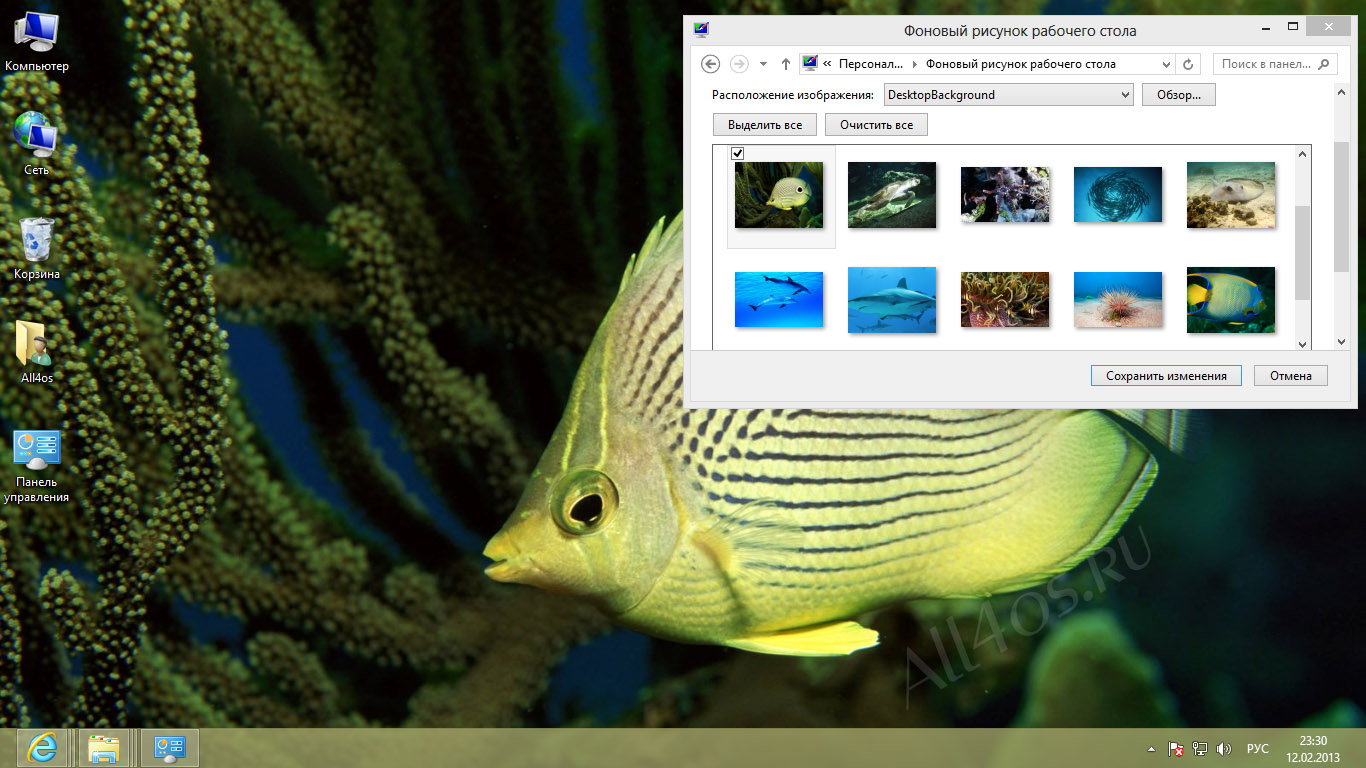Click outer window scroll up arrow

(x=1342, y=91)
